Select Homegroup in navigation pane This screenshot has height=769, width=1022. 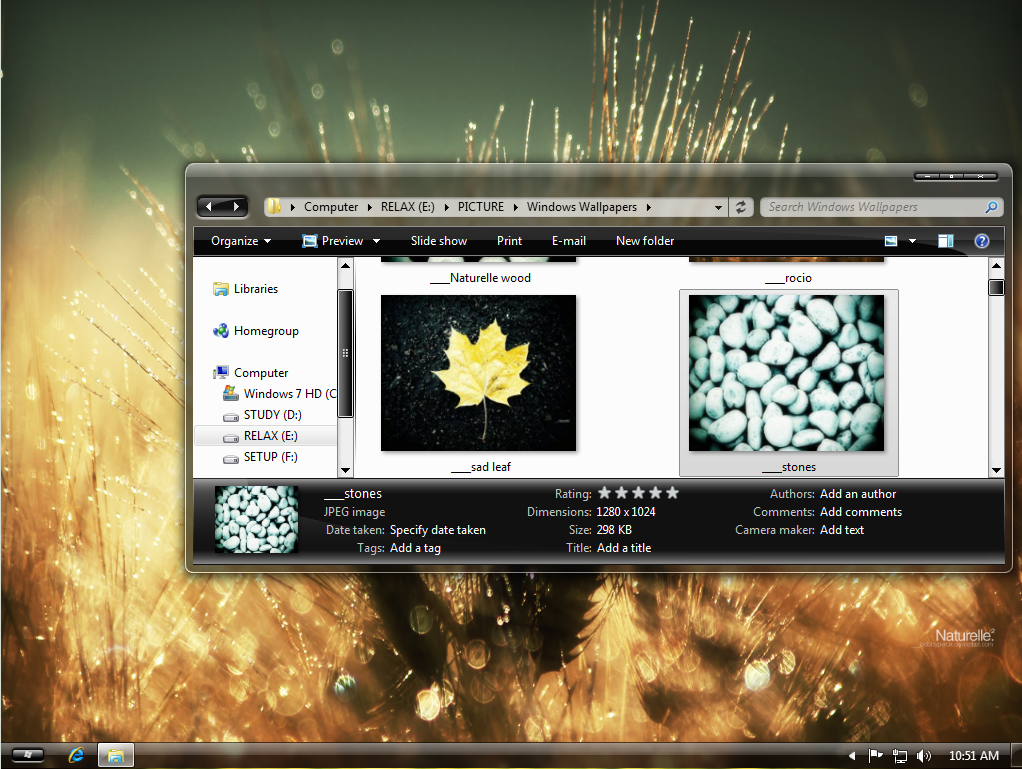[266, 331]
